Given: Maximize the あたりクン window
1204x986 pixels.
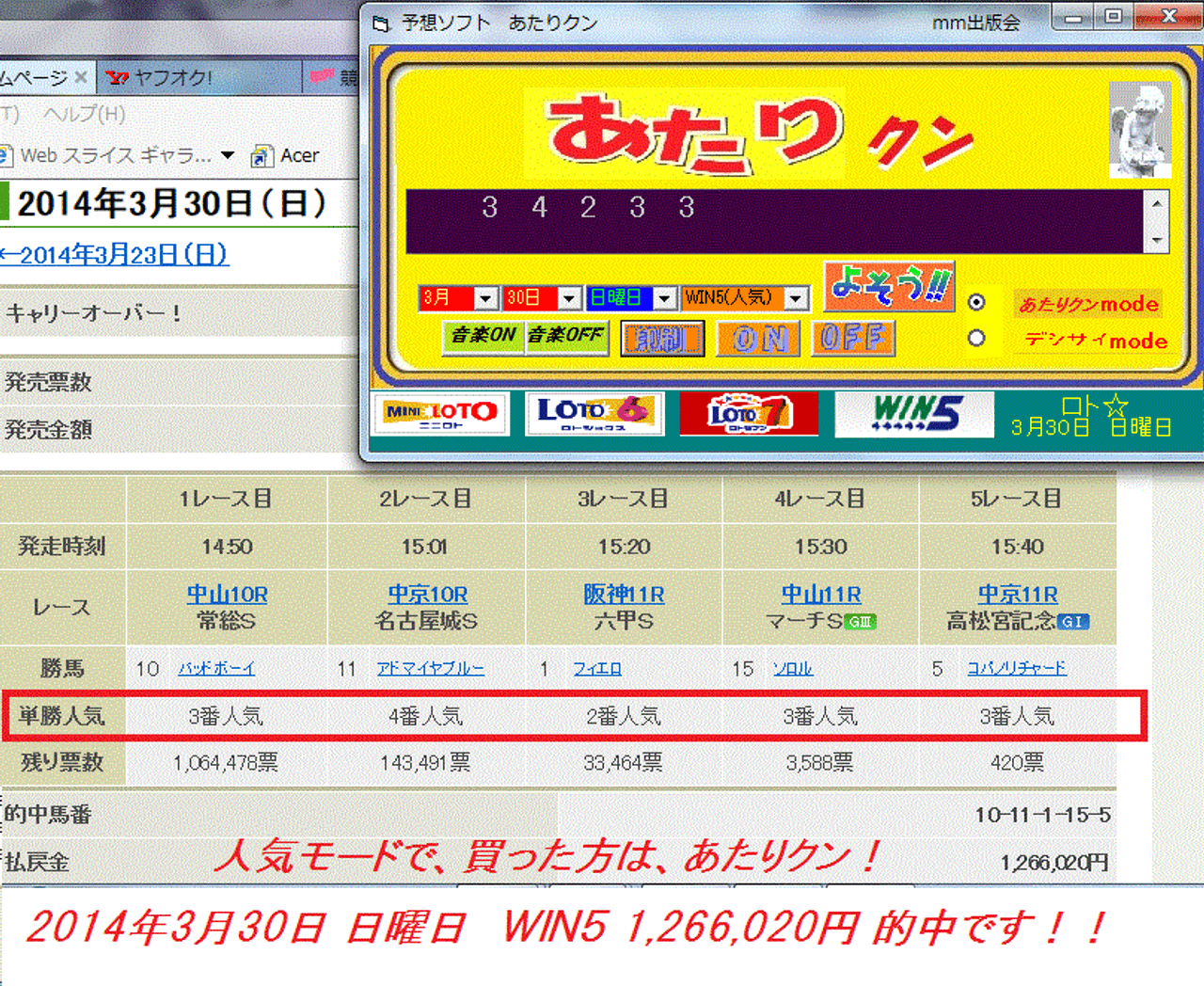Looking at the screenshot, I should tap(1114, 17).
